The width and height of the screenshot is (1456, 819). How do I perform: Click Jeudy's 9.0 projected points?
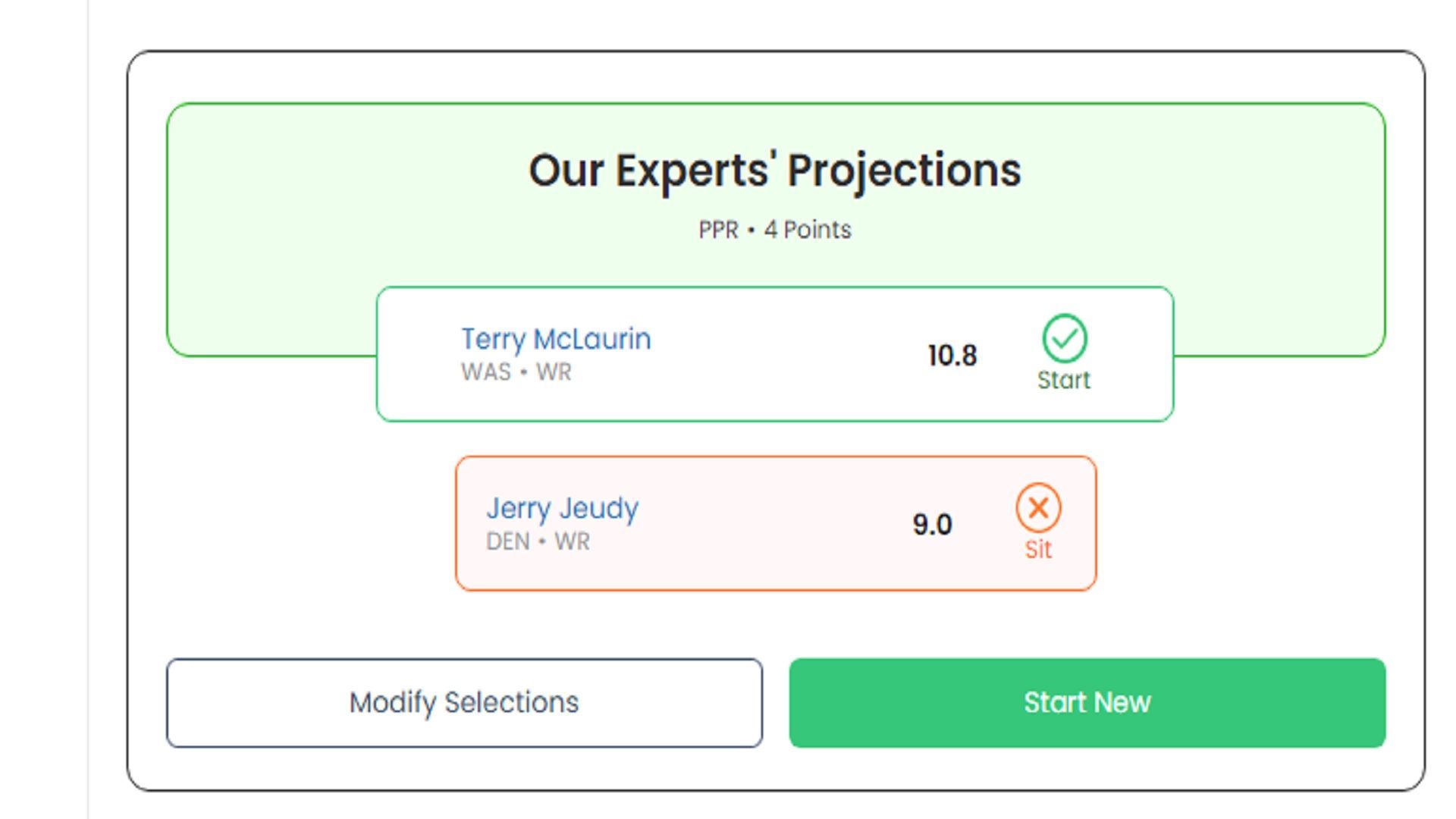tap(932, 525)
